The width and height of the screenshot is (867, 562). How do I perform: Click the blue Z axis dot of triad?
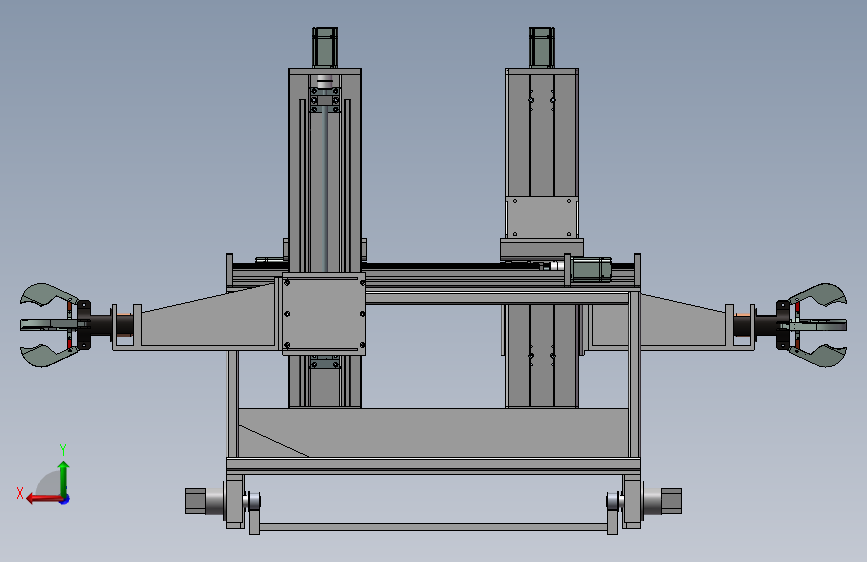coord(65,499)
